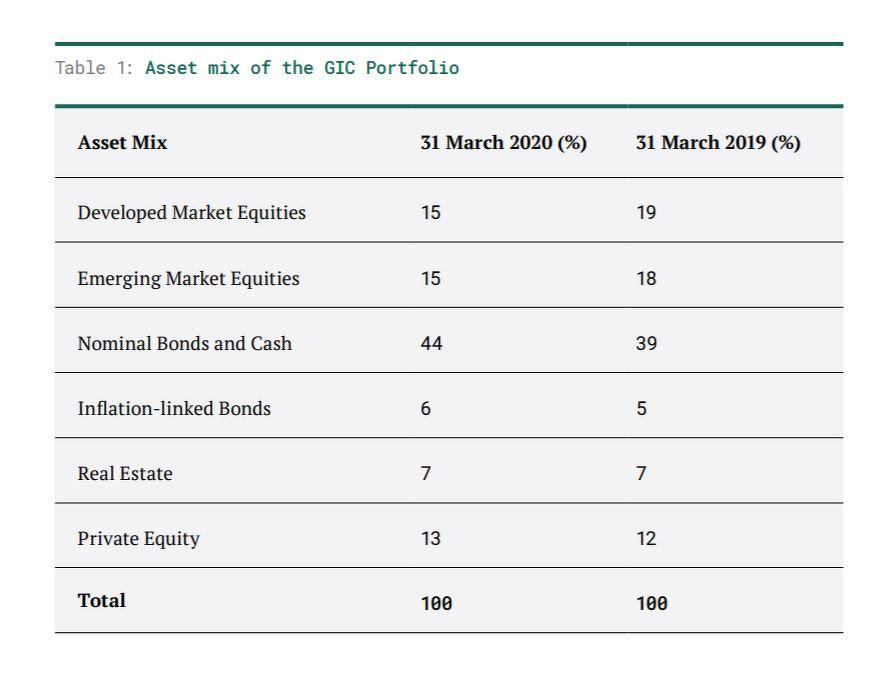This screenshot has height=695, width=890.
Task: Click Inflation-linked Bonds 2019 value 5
Action: coord(641,409)
